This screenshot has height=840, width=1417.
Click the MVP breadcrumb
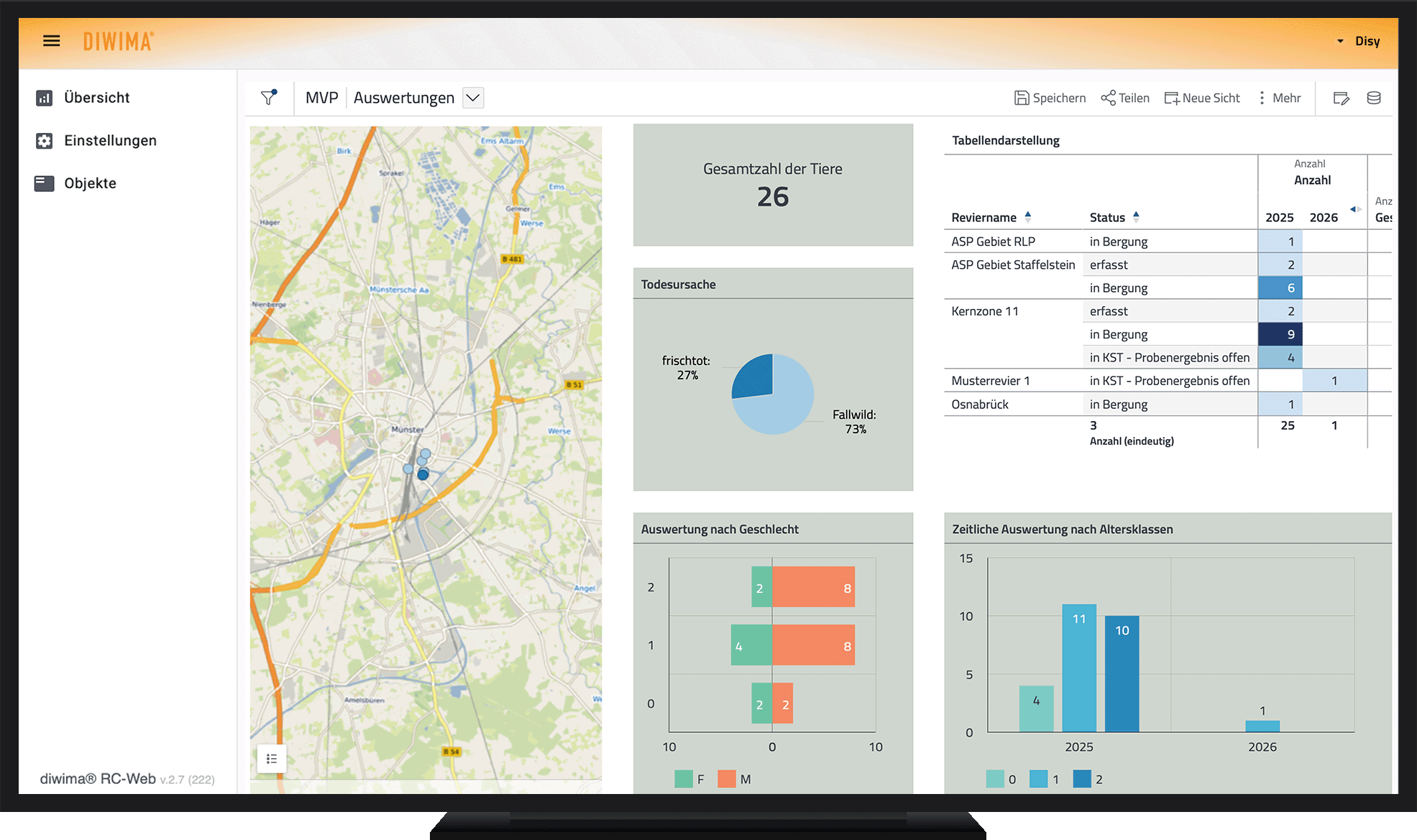coord(321,98)
